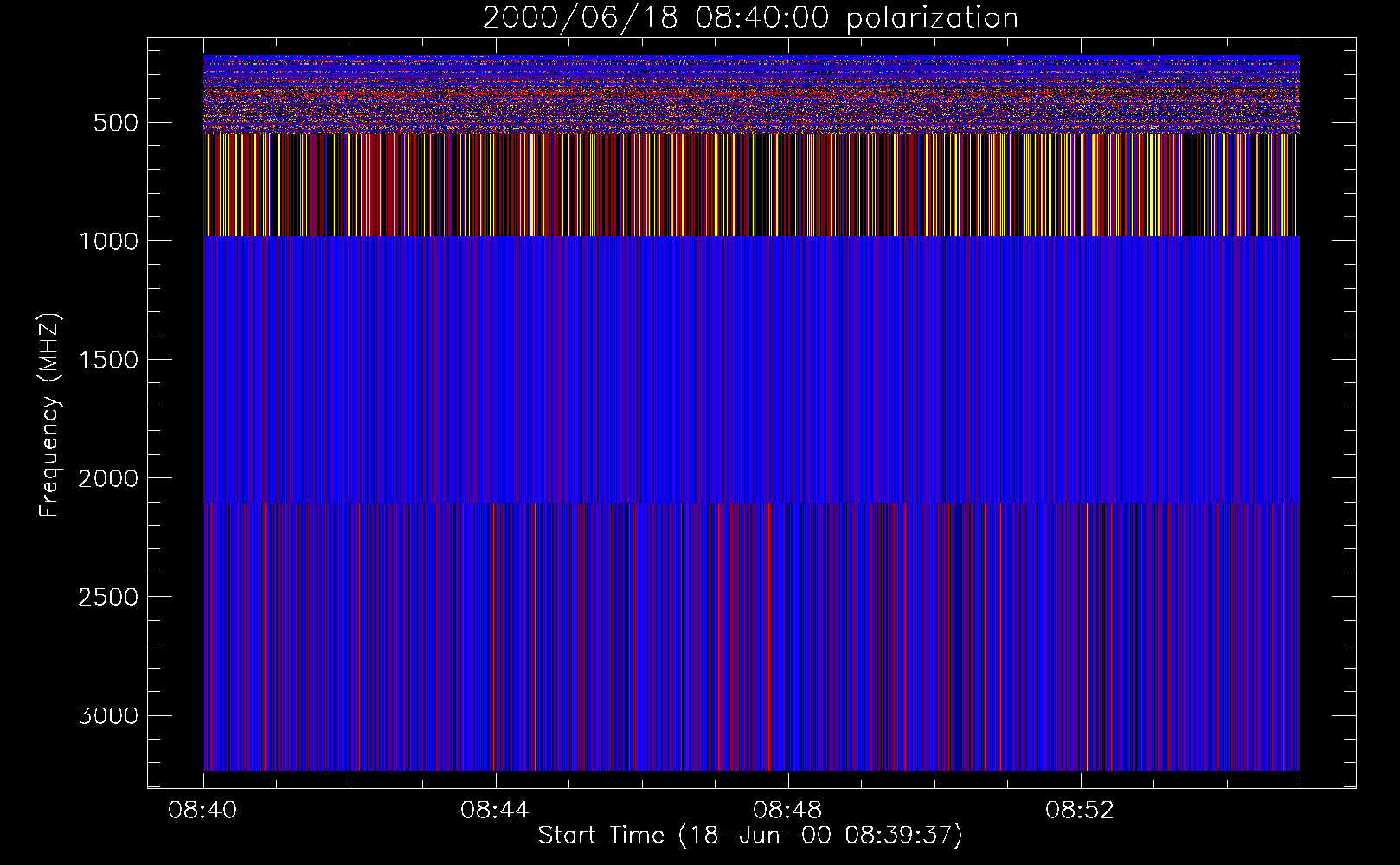Click the 08:40 time tick label
This screenshot has height=865, width=1400.
click(x=203, y=811)
